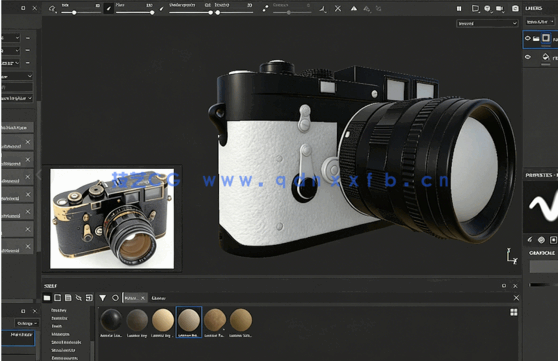The width and height of the screenshot is (558, 361).
Task: Click the XY axis gizmo in viewport corner
Action: 512,256
